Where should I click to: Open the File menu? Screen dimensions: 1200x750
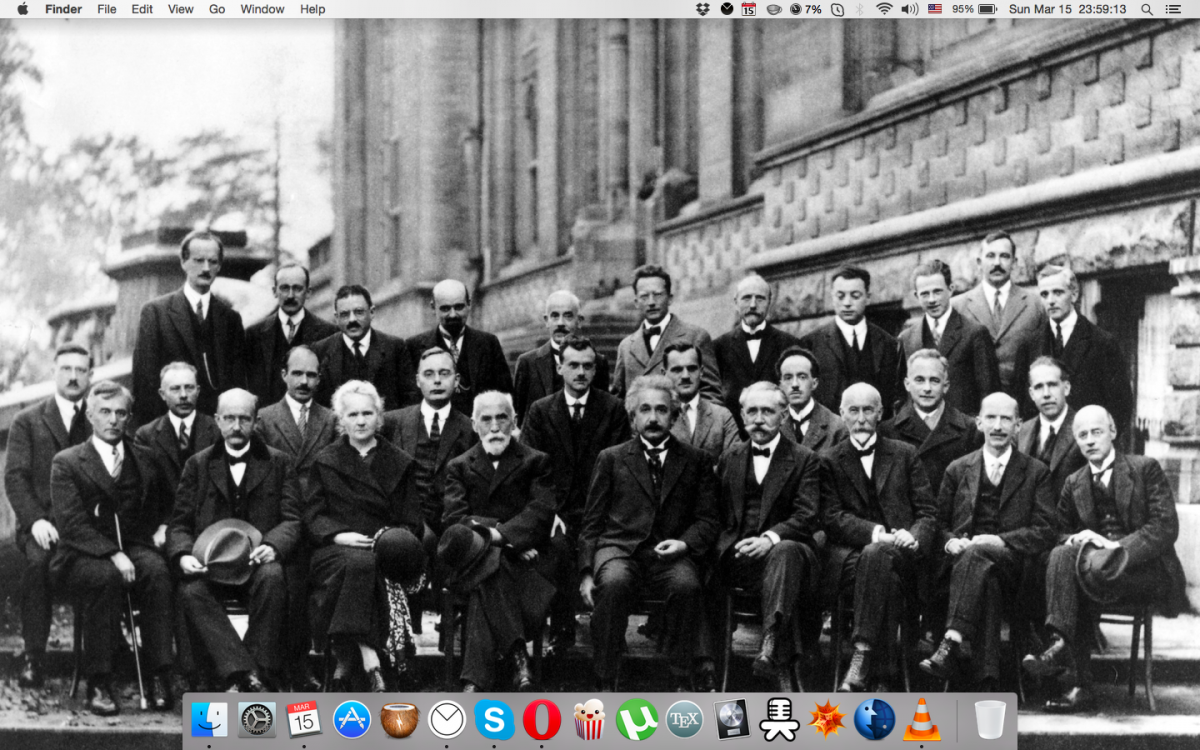pos(107,9)
